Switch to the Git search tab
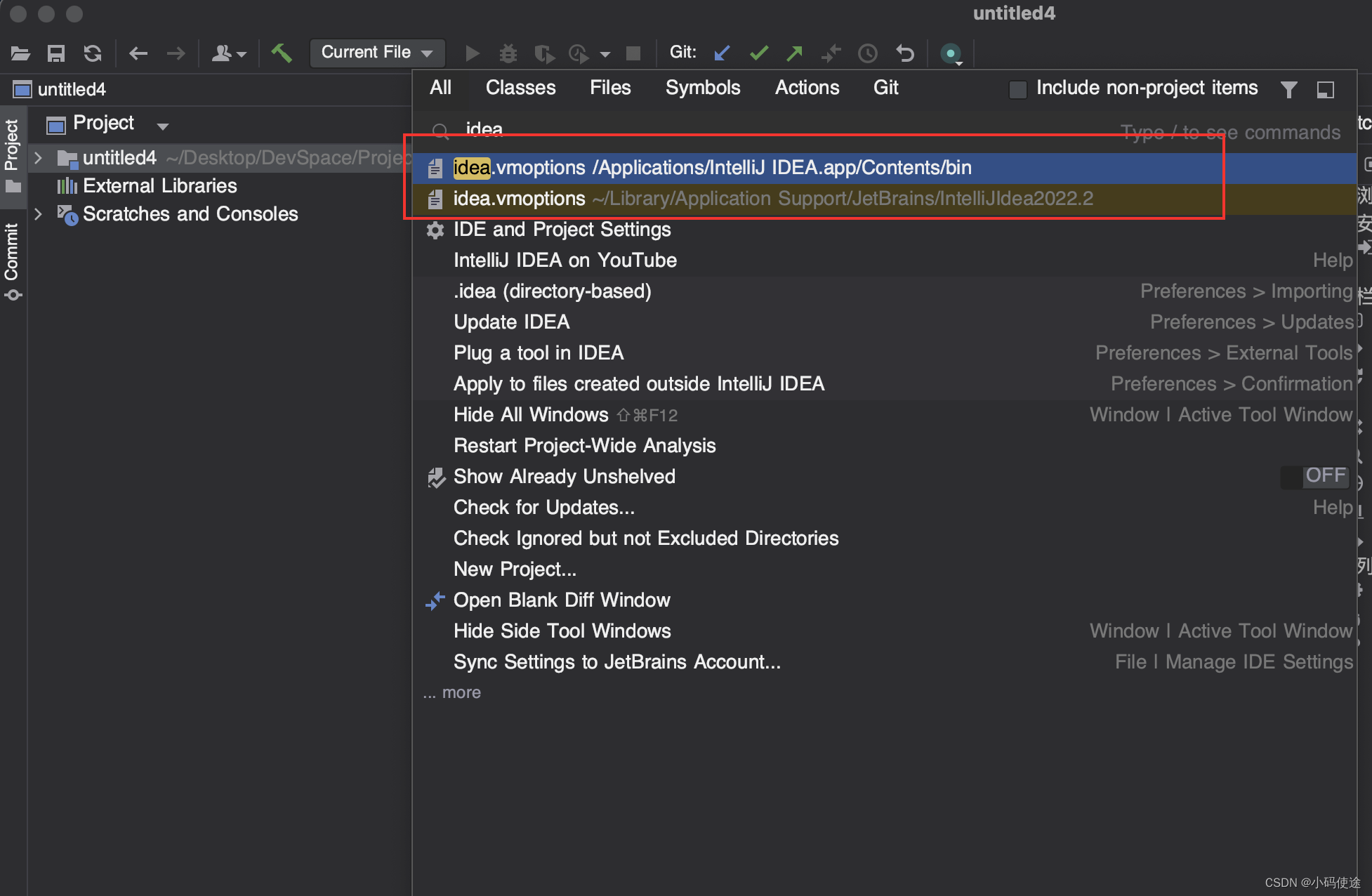This screenshot has height=896, width=1372. [886, 88]
